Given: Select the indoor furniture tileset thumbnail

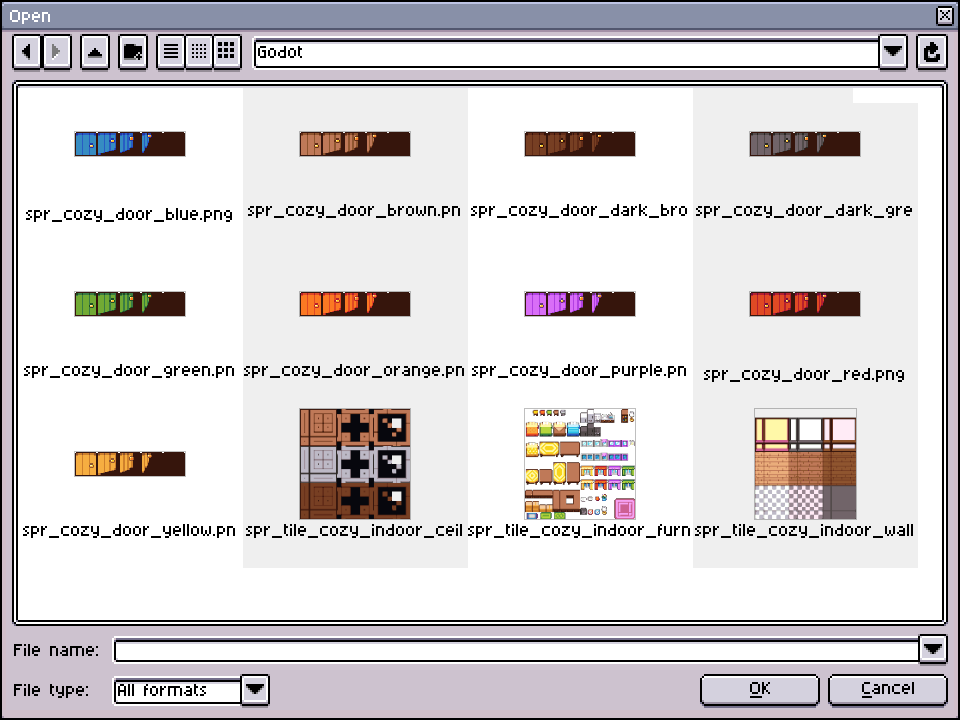Looking at the screenshot, I should click(x=580, y=463).
